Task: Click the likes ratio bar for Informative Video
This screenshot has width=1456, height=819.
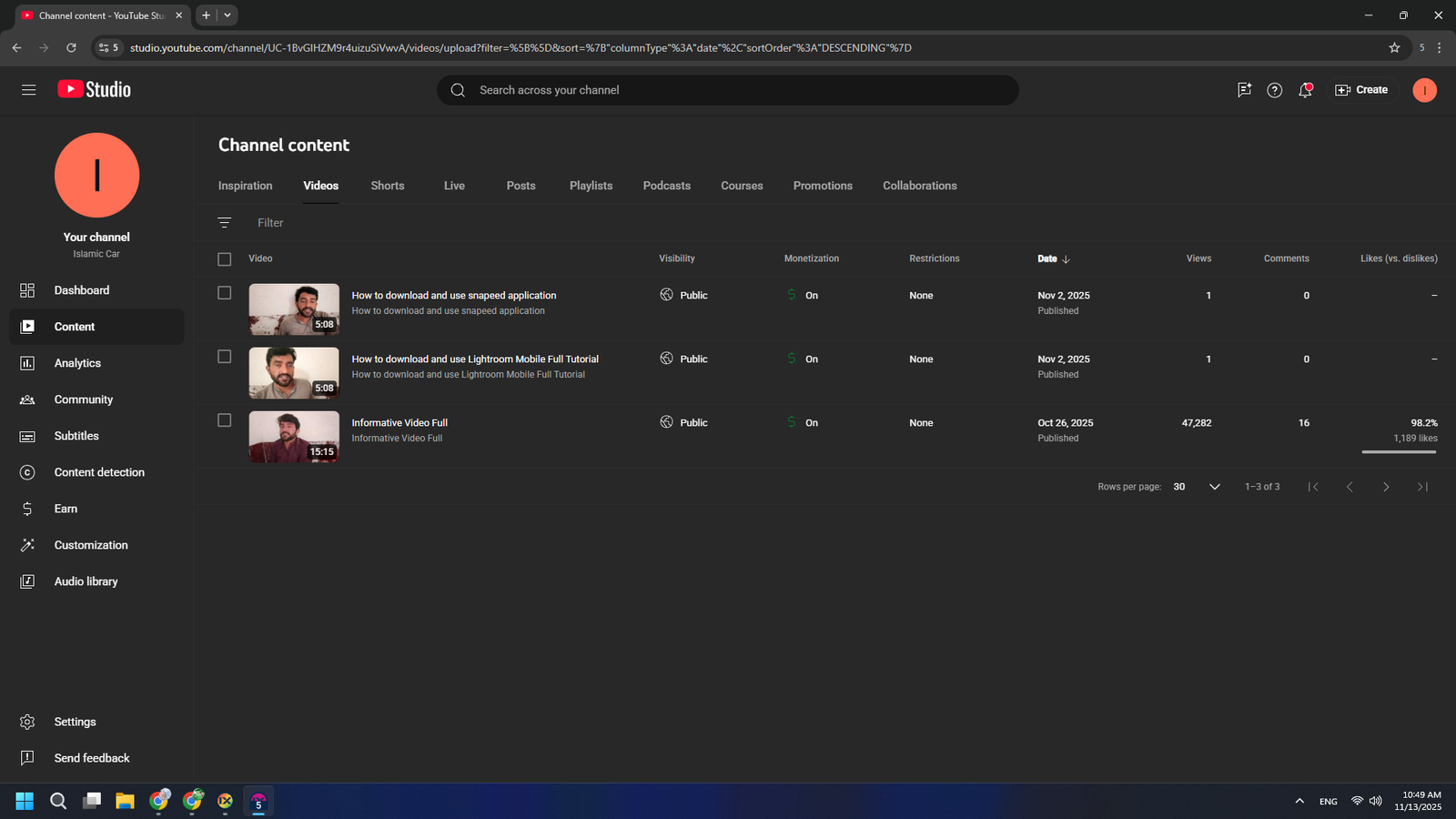Action: click(x=1399, y=451)
